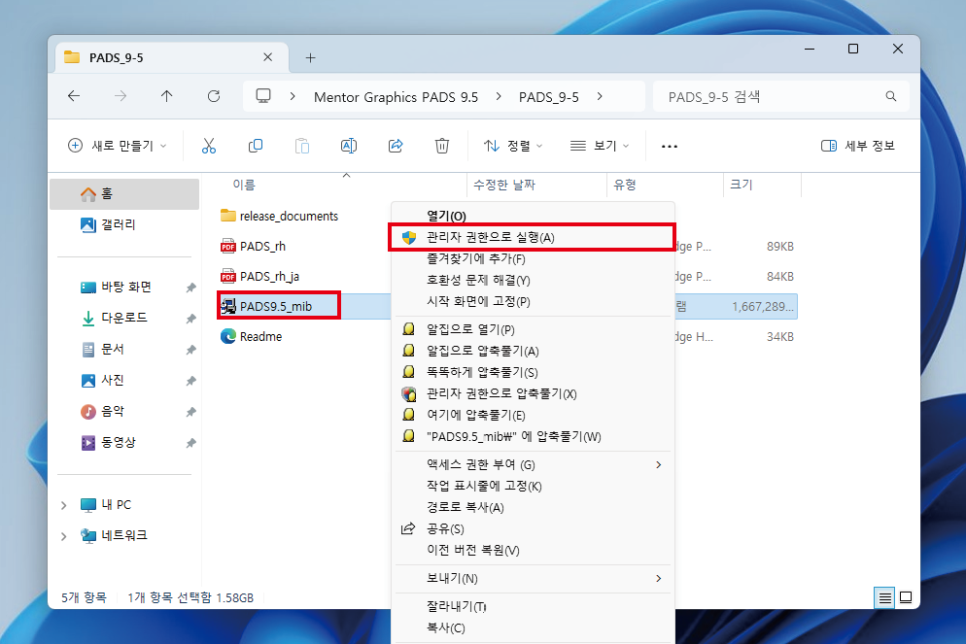Screen dimensions: 966x644
Task: Choose 복사(C) in context menu
Action: click(534, 629)
